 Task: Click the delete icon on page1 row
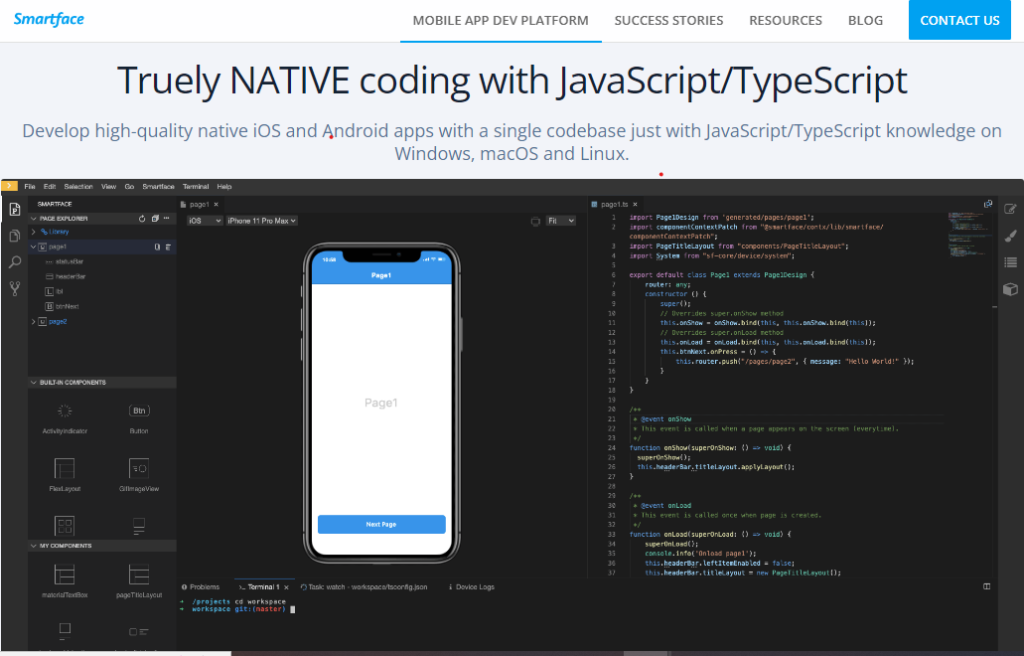(168, 247)
